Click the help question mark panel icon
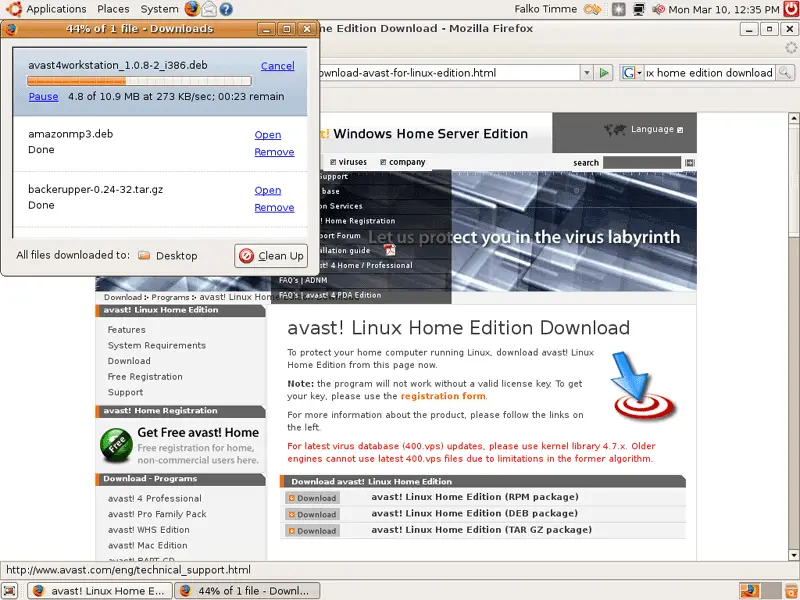Viewport: 800px width, 600px height. coord(226,9)
